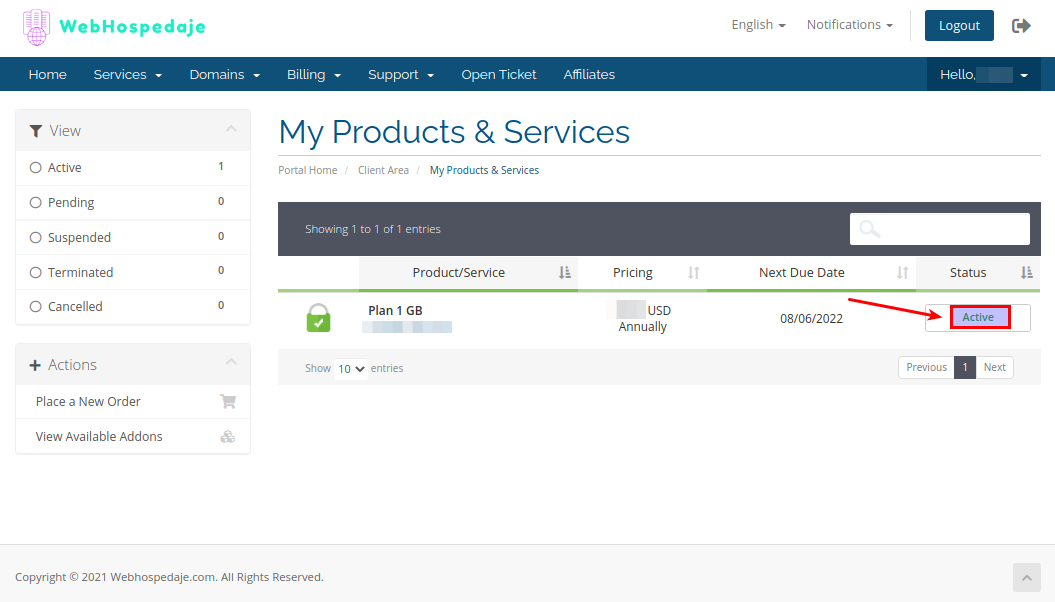Image resolution: width=1055 pixels, height=602 pixels.
Task: Click View Available Addons link
Action: coord(99,437)
